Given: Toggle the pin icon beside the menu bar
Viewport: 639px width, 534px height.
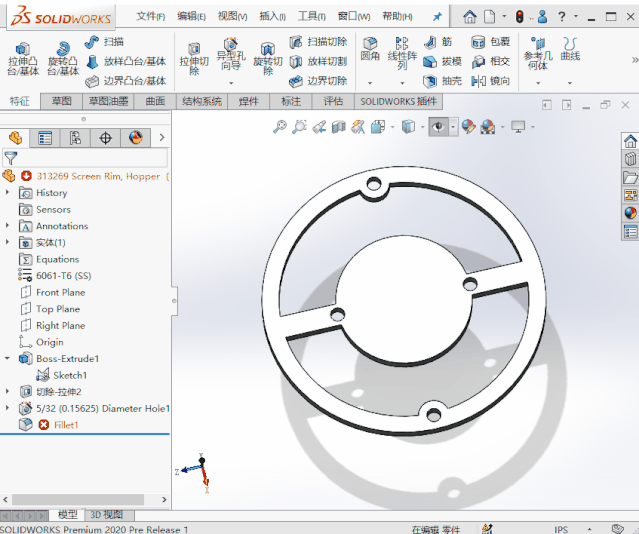Looking at the screenshot, I should [436, 17].
